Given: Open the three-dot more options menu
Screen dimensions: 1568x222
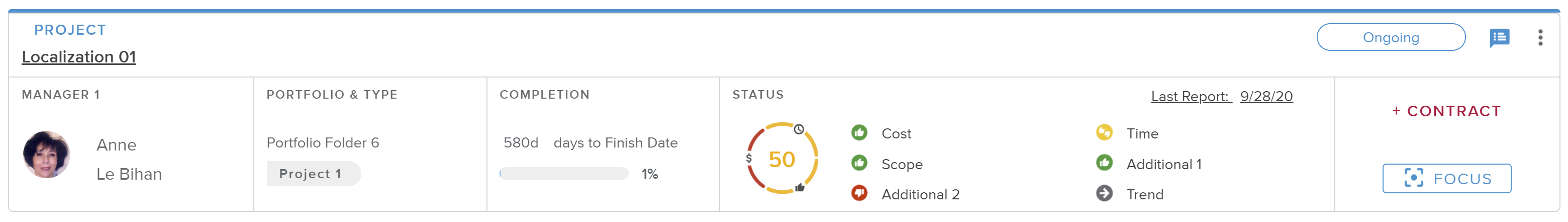Looking at the screenshot, I should pos(1540,38).
